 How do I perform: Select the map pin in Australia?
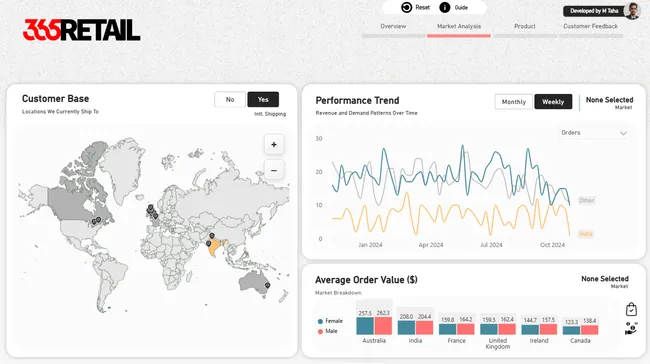(267, 285)
